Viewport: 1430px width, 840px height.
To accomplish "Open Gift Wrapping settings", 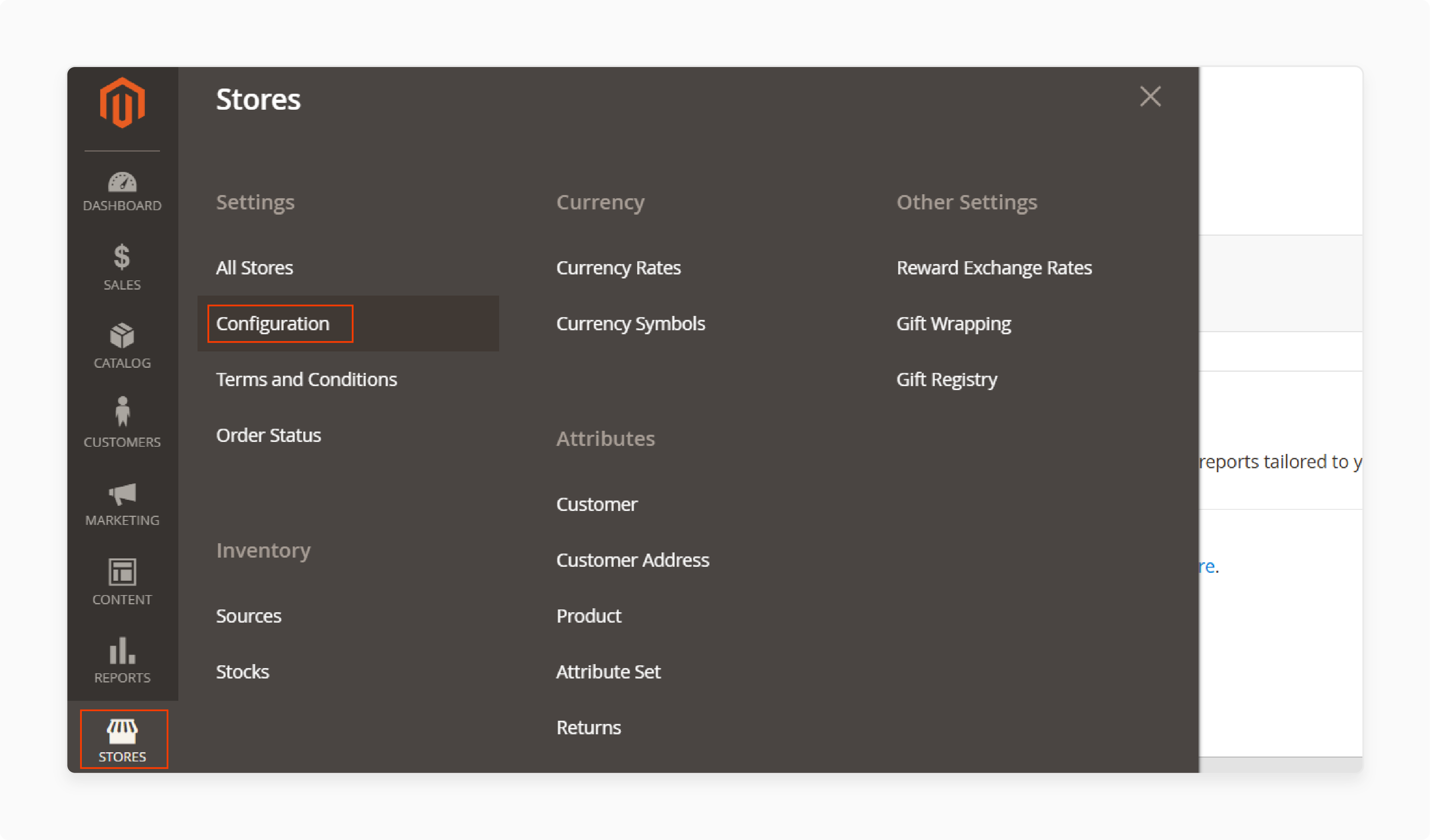I will pyautogui.click(x=953, y=324).
